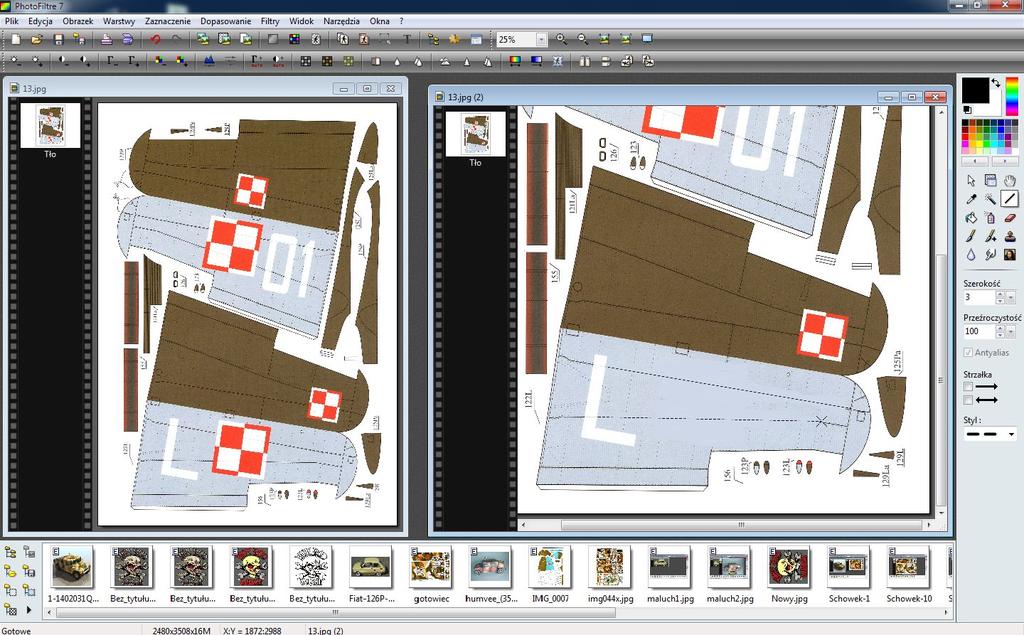The height and width of the screenshot is (635, 1024).
Task: Click the Zoom out magnifier icon
Action: [x=583, y=39]
